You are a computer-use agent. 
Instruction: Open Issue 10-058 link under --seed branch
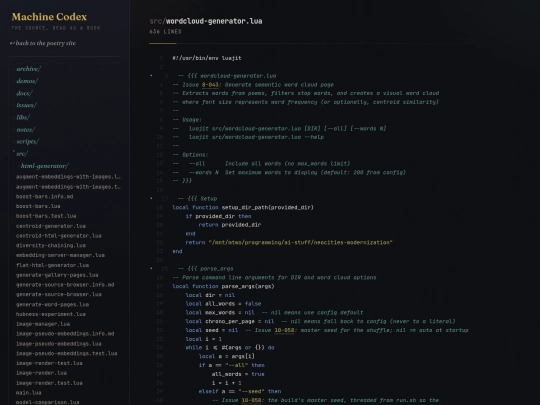(x=251, y=400)
